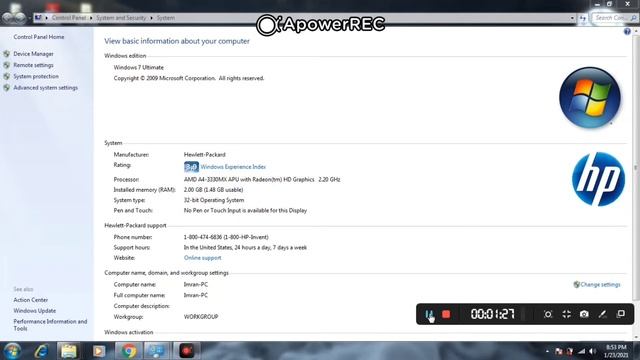Viewport: 640px width, 360px height.
Task: Open Device Manager
Action: (x=33, y=54)
